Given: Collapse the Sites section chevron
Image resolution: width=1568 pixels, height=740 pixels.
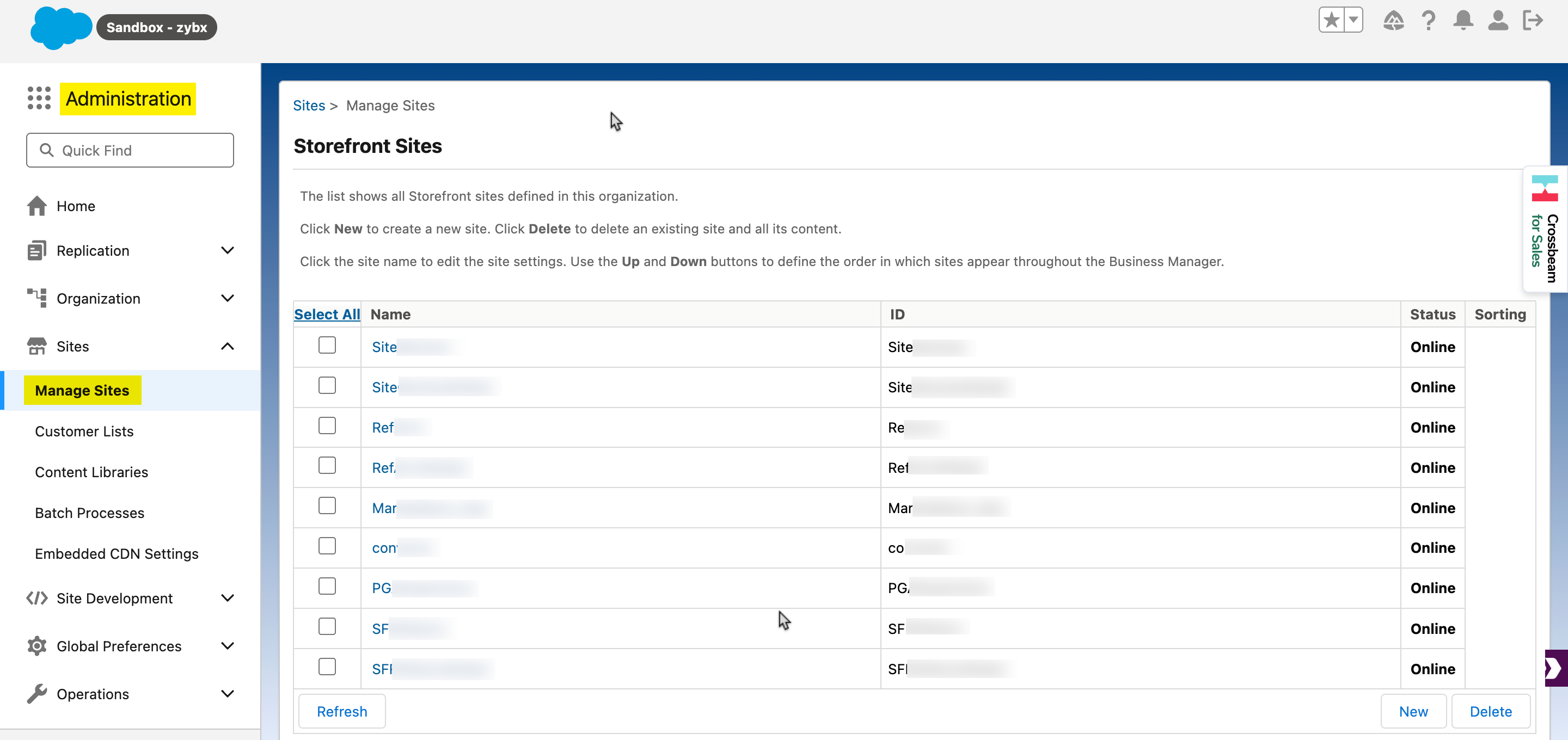Looking at the screenshot, I should coord(228,346).
